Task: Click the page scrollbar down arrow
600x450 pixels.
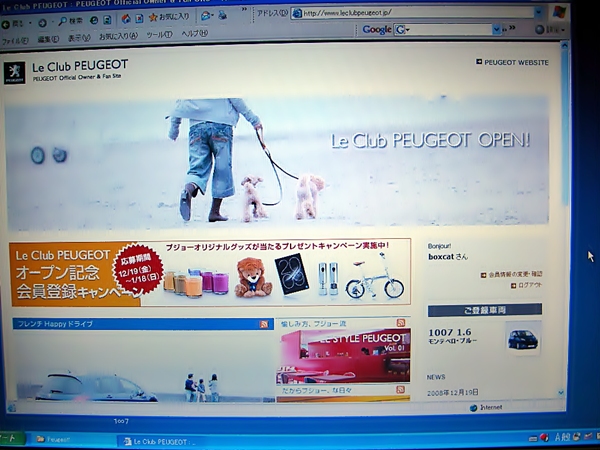Action: [561, 393]
